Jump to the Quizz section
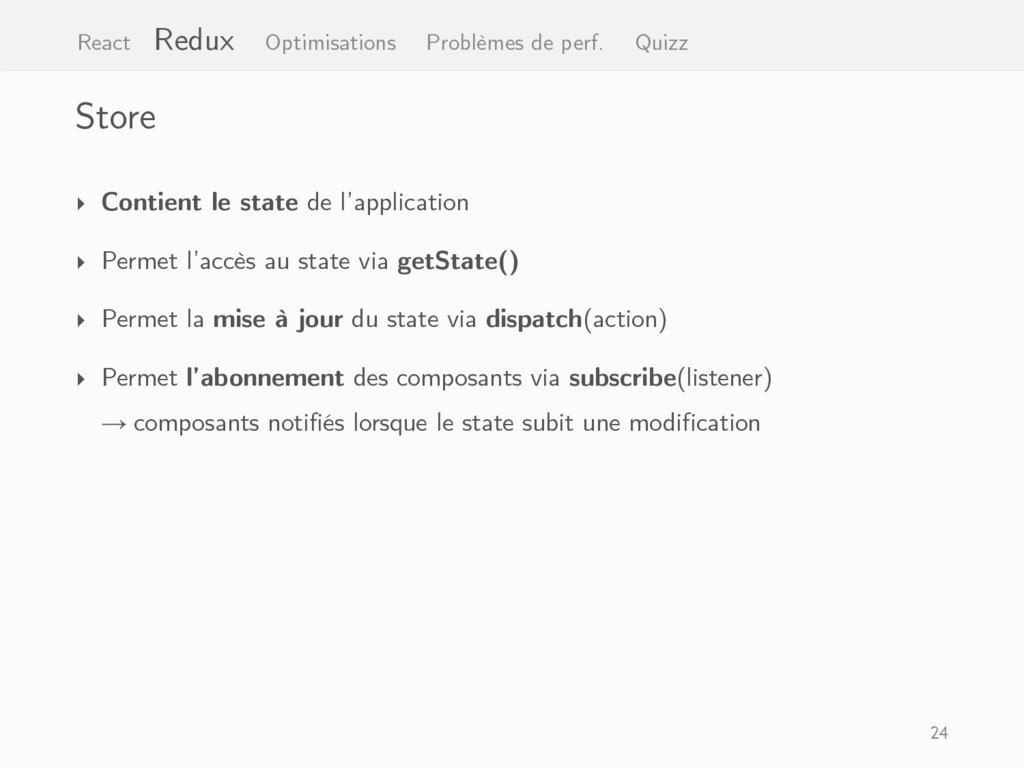The image size is (1024, 768). 662,42
